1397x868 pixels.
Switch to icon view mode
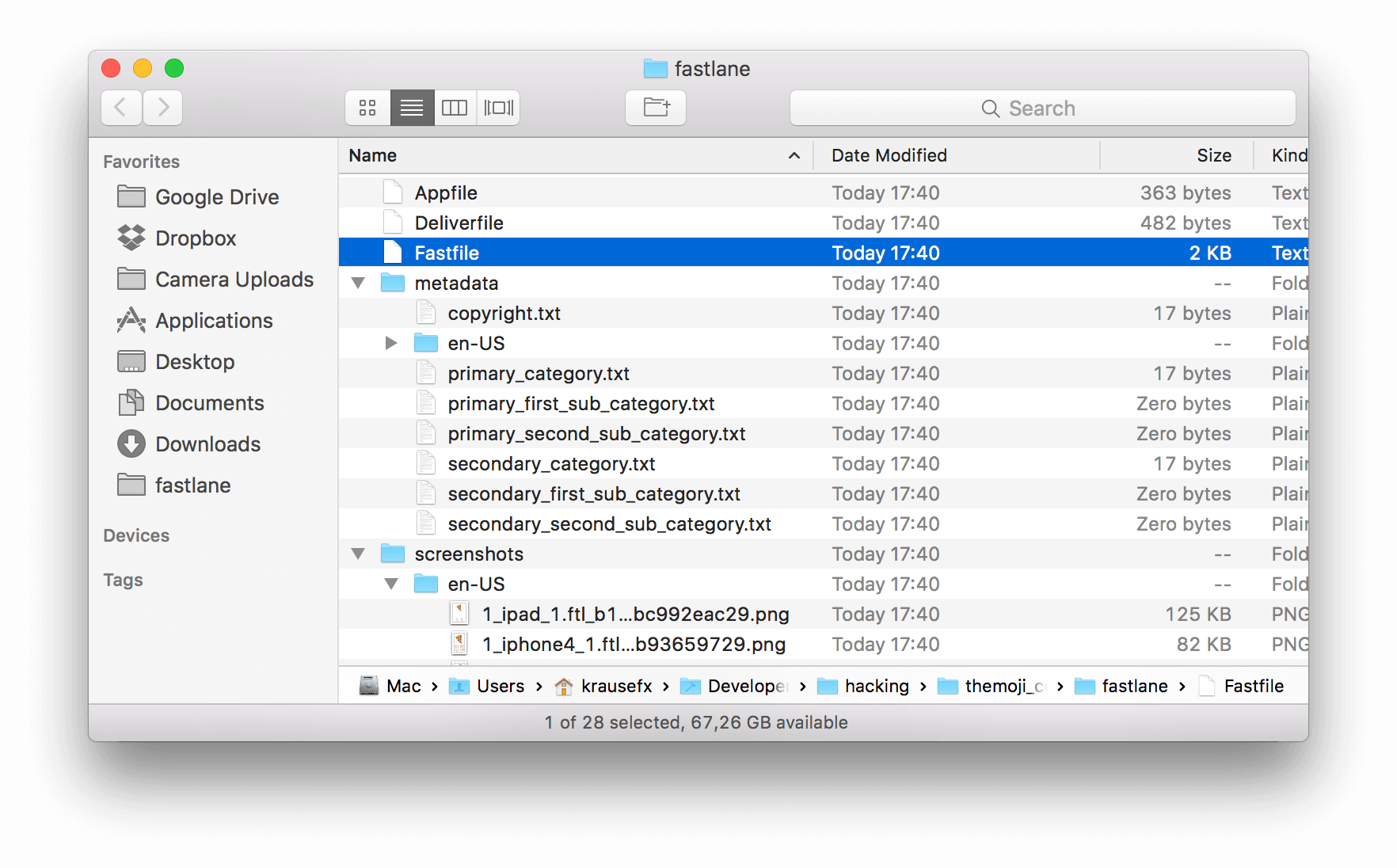coord(367,108)
